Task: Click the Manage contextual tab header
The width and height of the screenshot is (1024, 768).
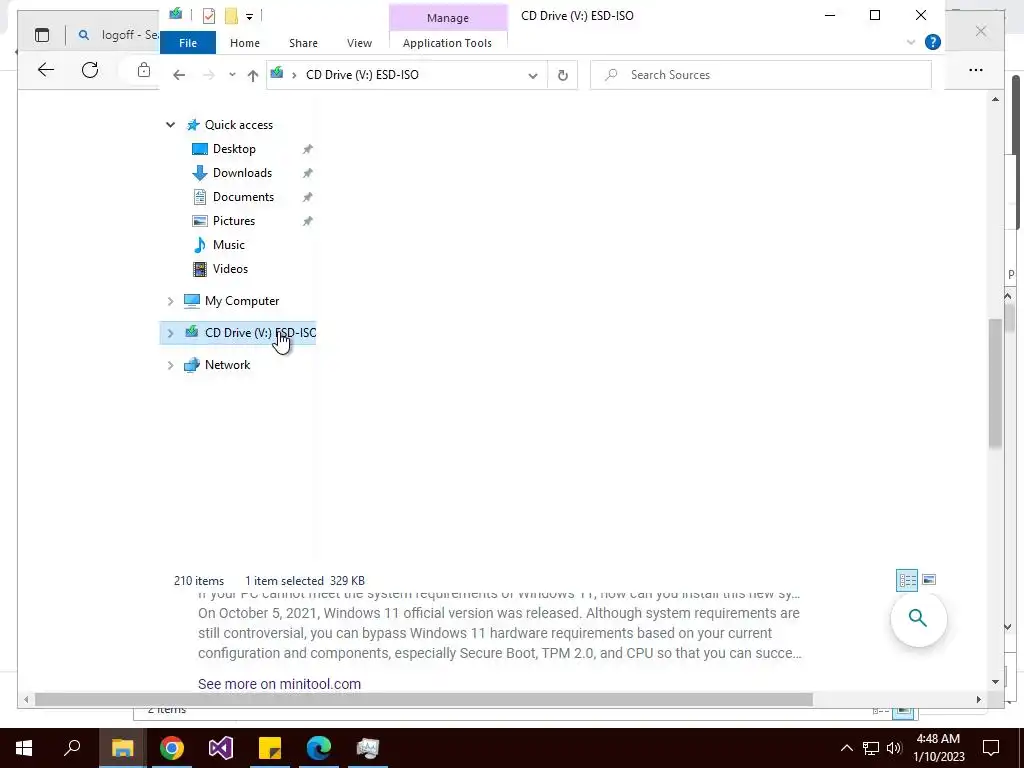Action: pos(448,18)
